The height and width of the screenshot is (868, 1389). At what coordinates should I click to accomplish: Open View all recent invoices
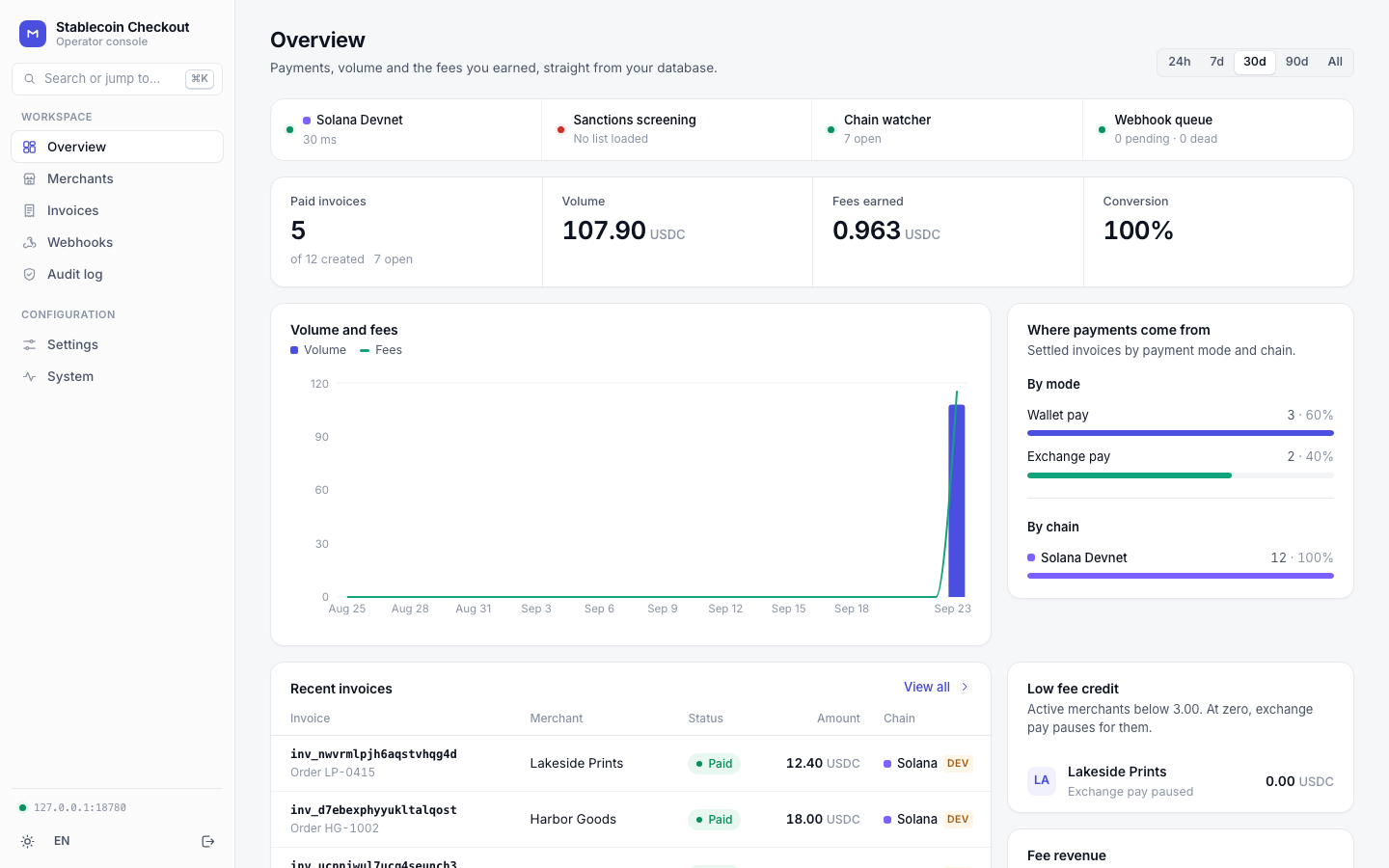936,688
